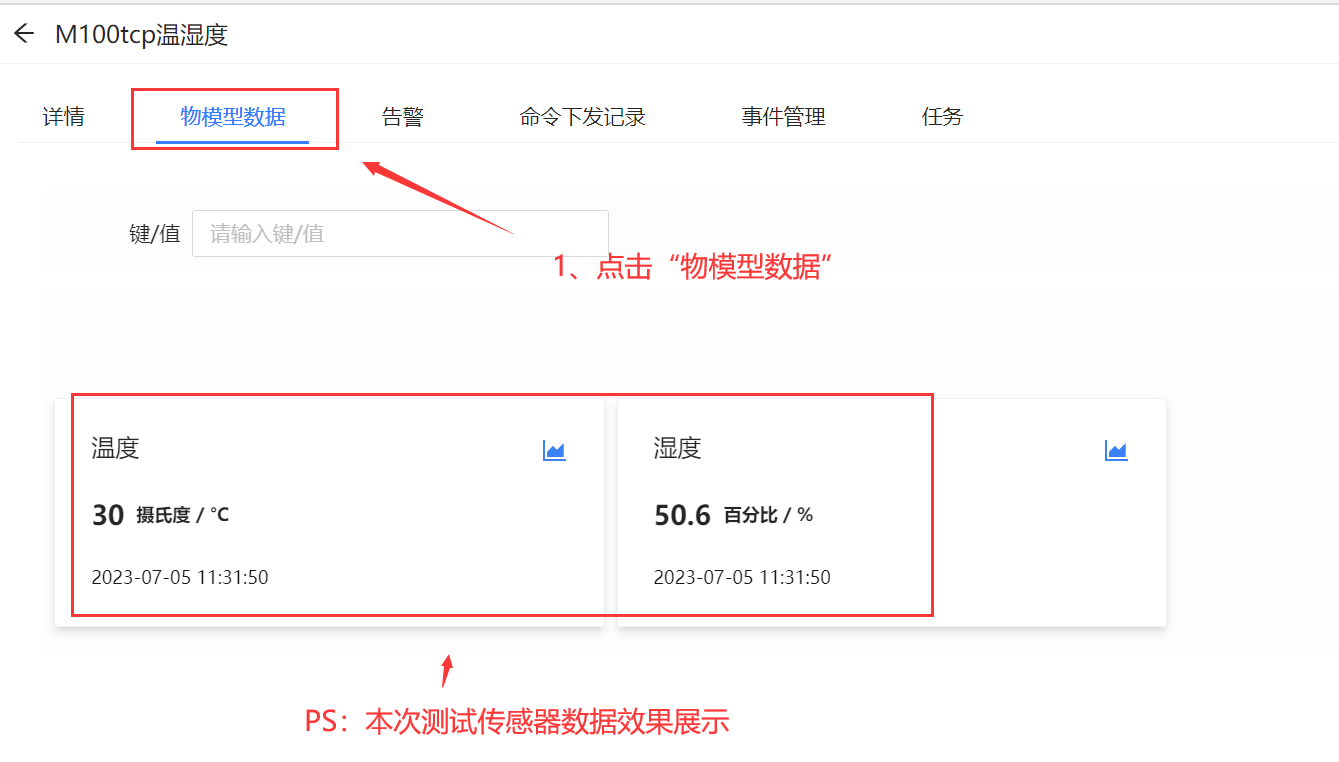
Task: Open the temperature (温度) chart icon
Action: 554,451
